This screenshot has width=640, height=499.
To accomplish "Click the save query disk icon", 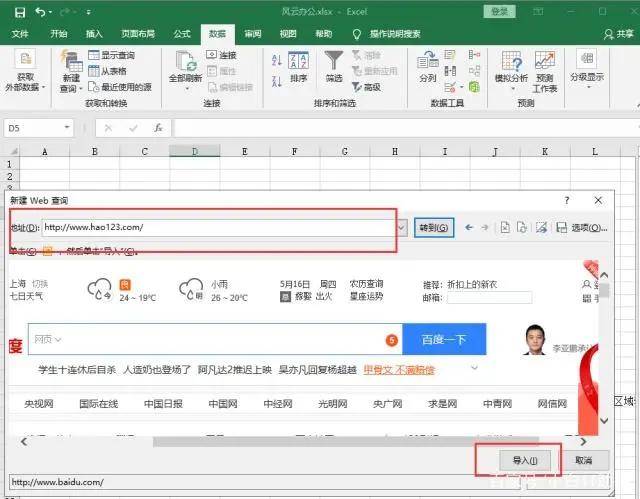I will [561, 227].
